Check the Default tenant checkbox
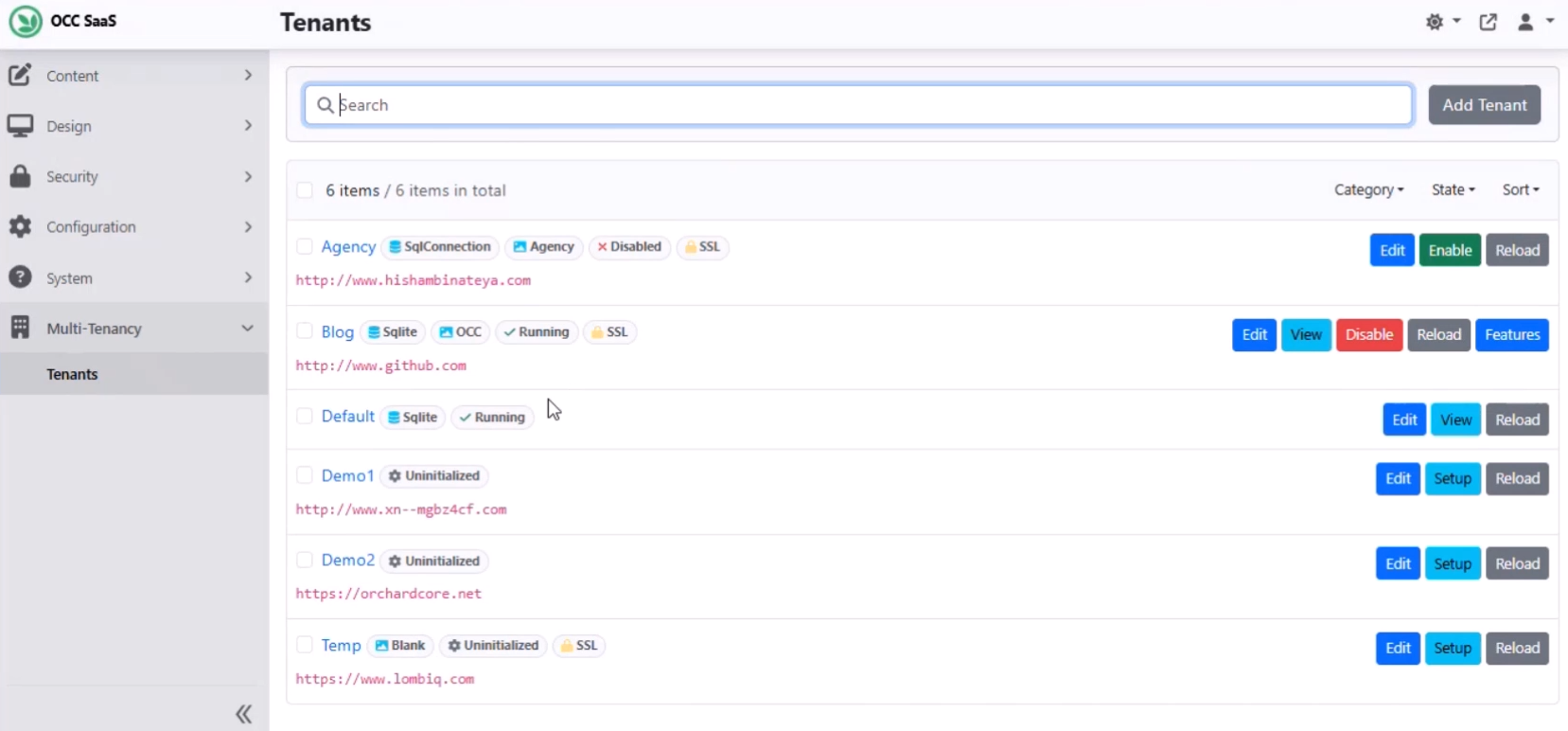 click(305, 417)
